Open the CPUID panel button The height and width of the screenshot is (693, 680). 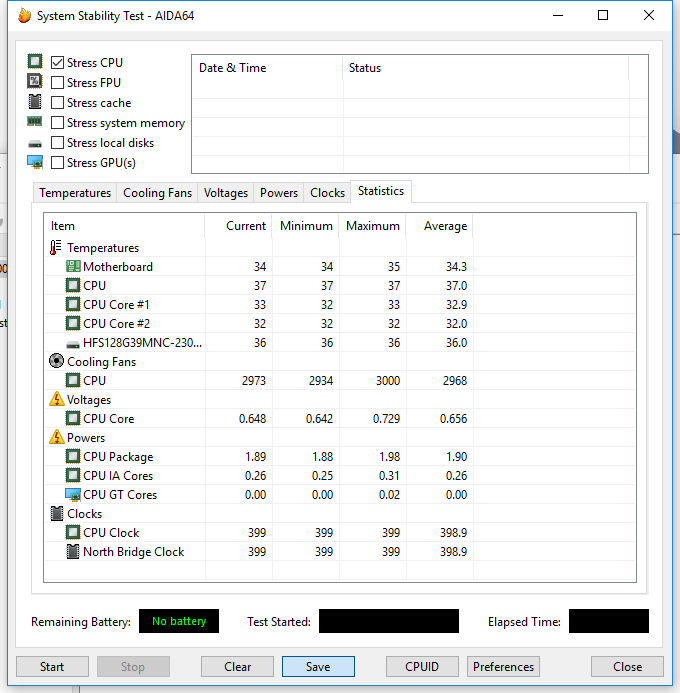[x=422, y=666]
